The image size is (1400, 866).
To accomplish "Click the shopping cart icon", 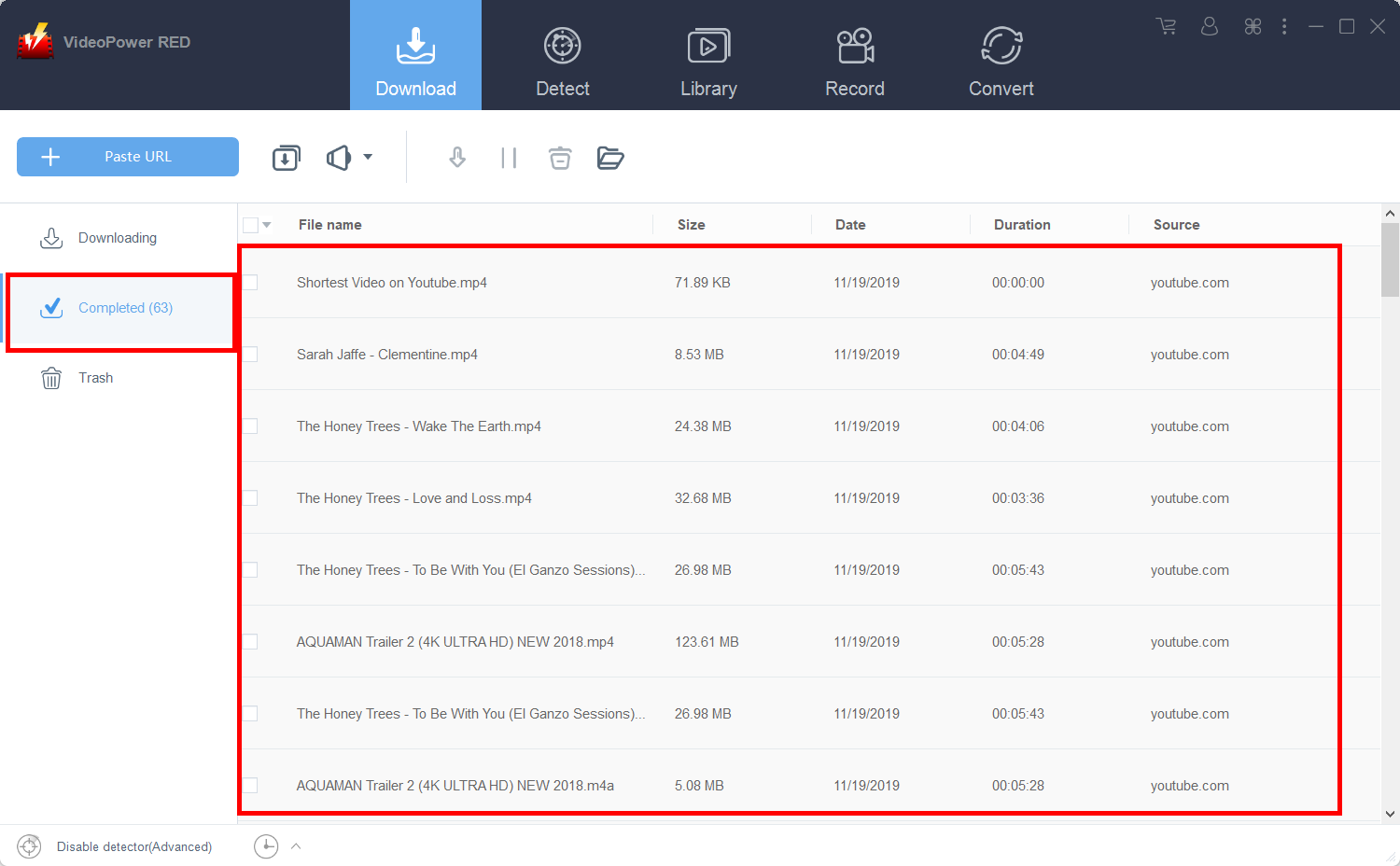I will 1166,26.
